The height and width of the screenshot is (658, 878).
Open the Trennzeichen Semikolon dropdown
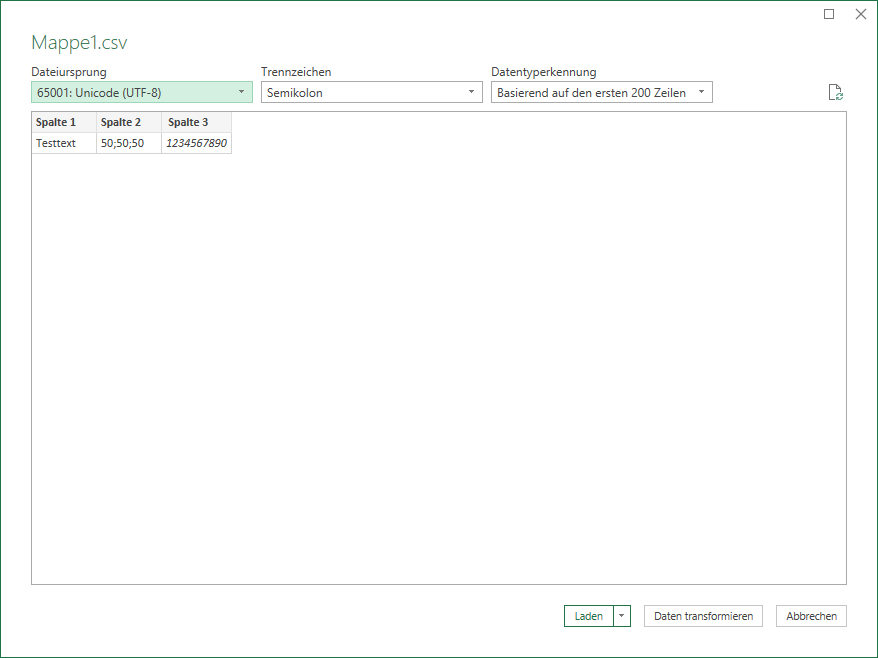(371, 92)
